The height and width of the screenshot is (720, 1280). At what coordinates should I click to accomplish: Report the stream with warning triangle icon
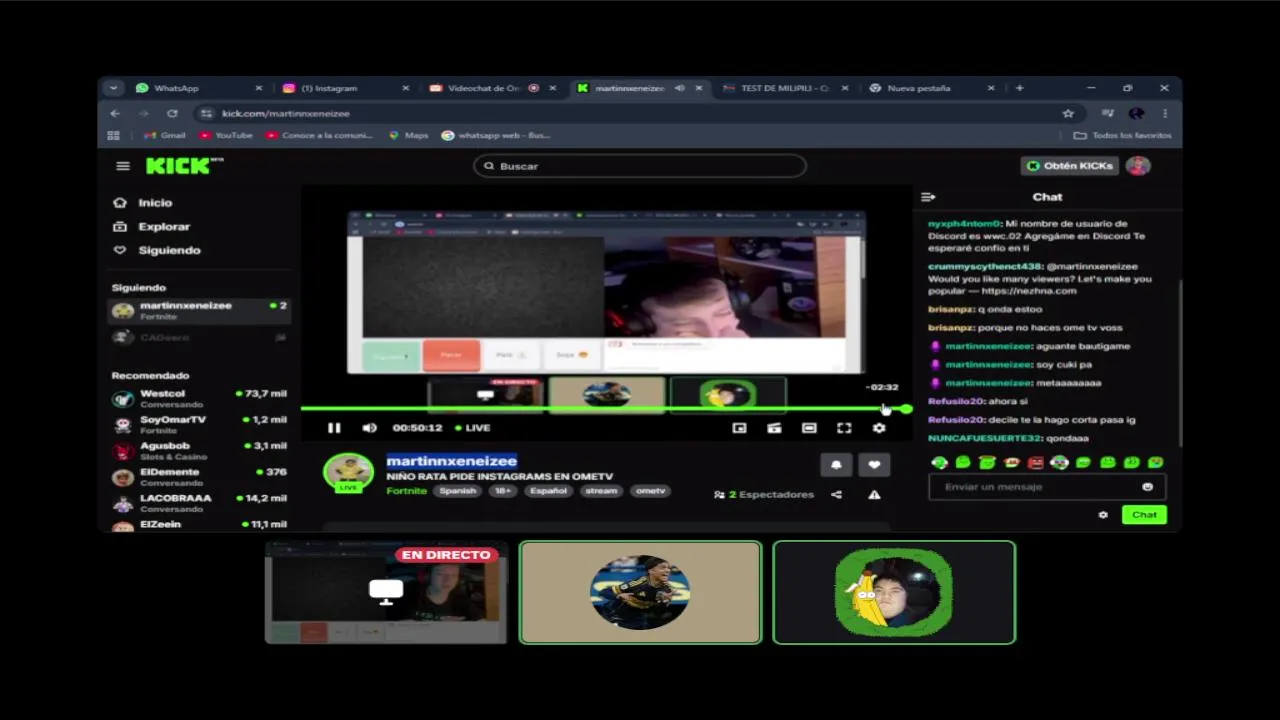874,495
